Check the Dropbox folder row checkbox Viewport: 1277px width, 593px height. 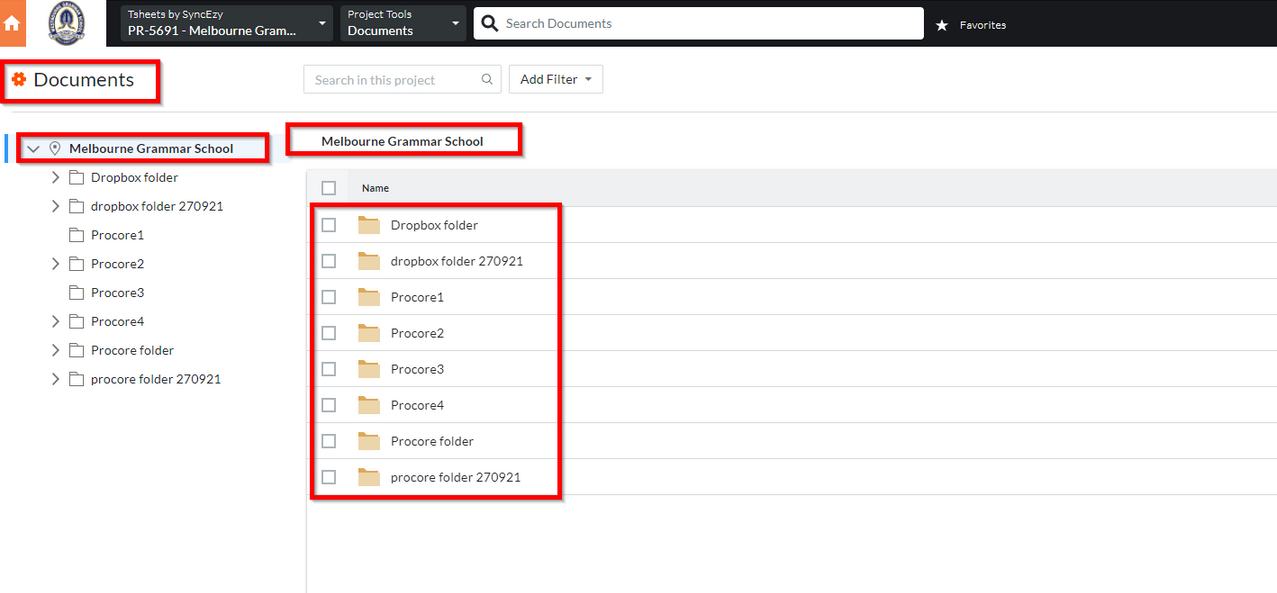[x=329, y=225]
